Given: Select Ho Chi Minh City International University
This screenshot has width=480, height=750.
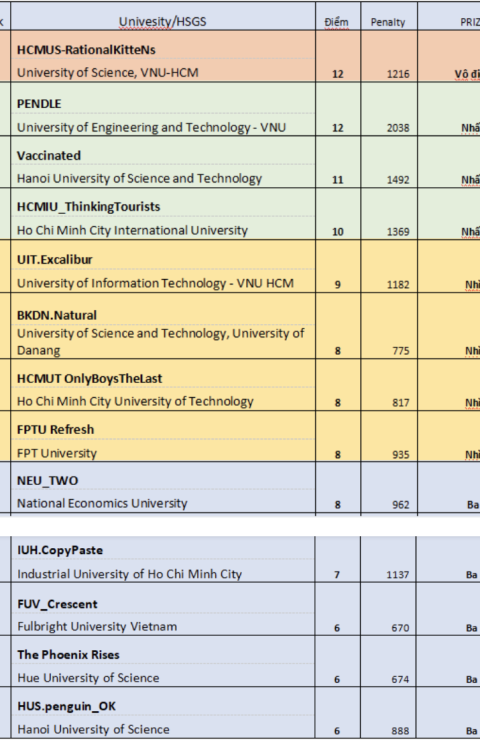Looking at the screenshot, I should (x=132, y=231).
